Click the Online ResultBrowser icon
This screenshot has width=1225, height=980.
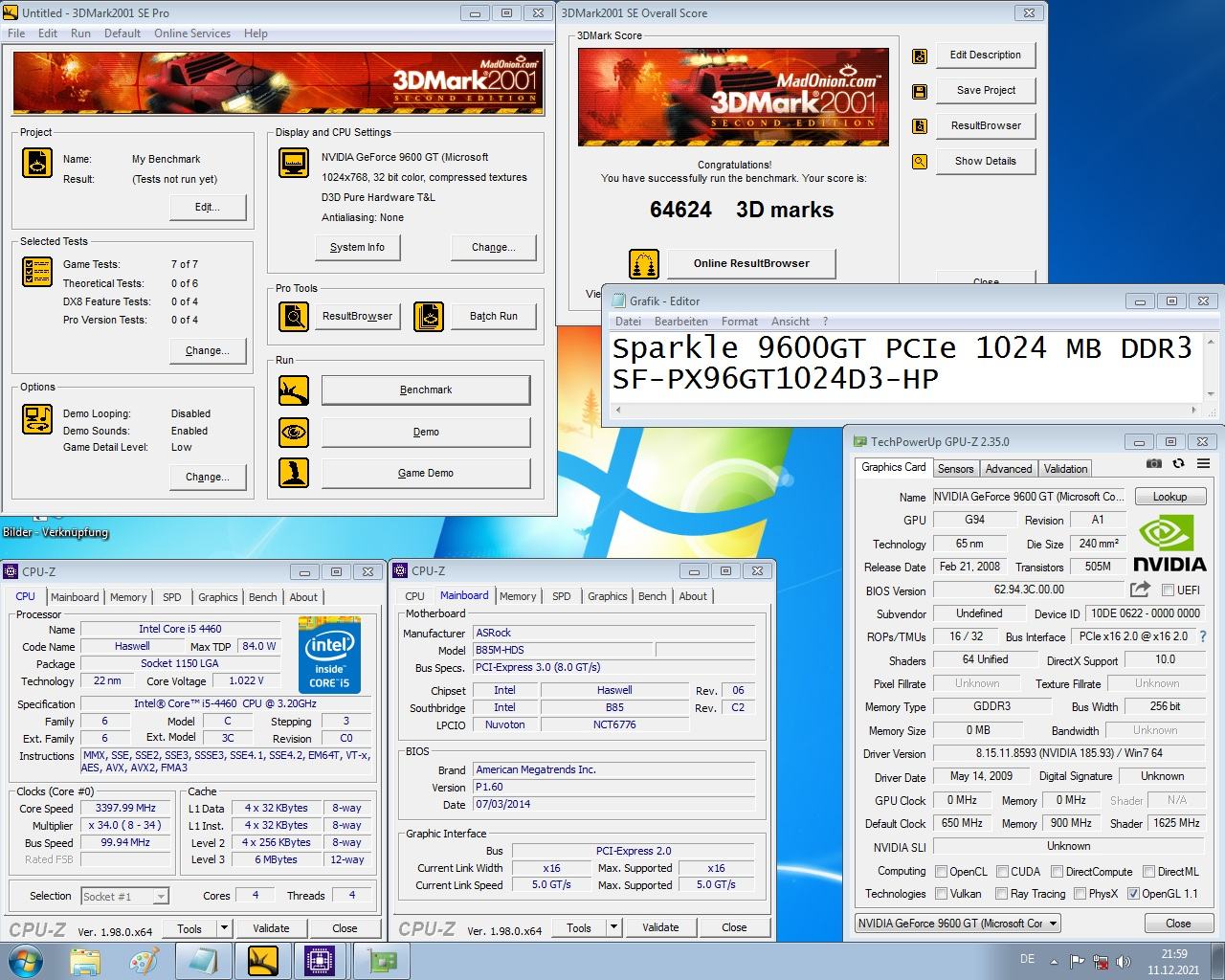[x=644, y=264]
